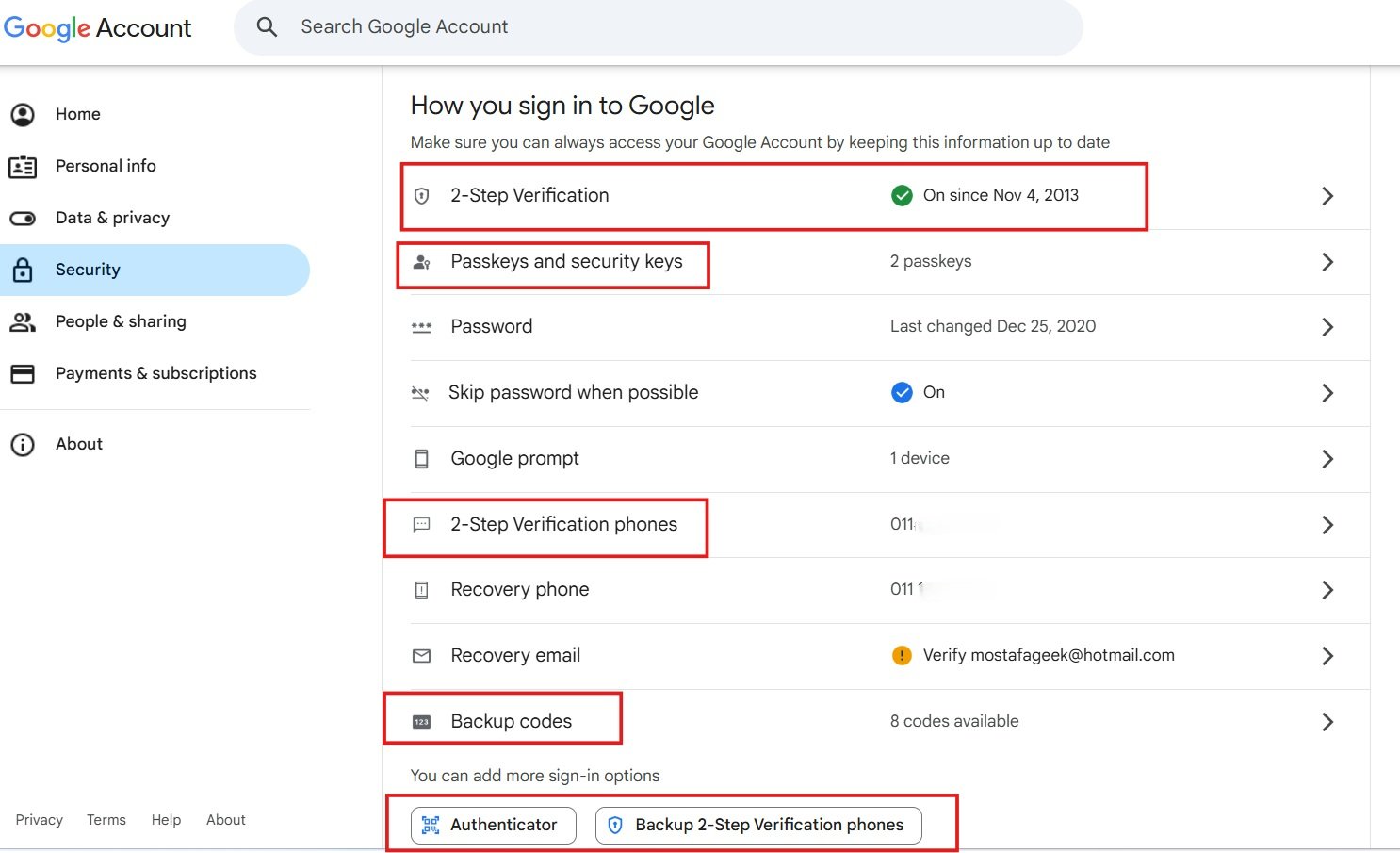Open People & sharing
Image resolution: width=1400 pixels, height=853 pixels.
tap(155, 321)
